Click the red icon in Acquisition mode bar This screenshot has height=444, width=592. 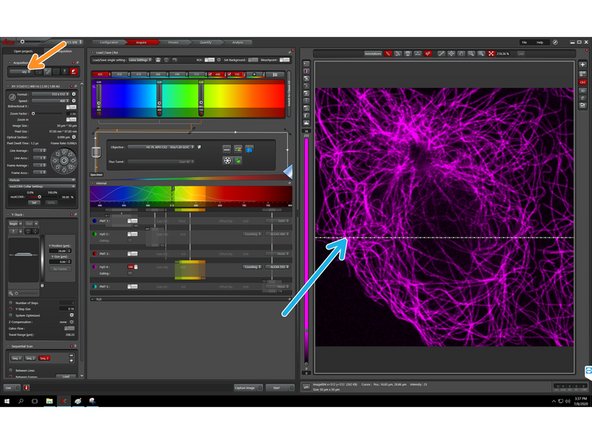tap(74, 71)
